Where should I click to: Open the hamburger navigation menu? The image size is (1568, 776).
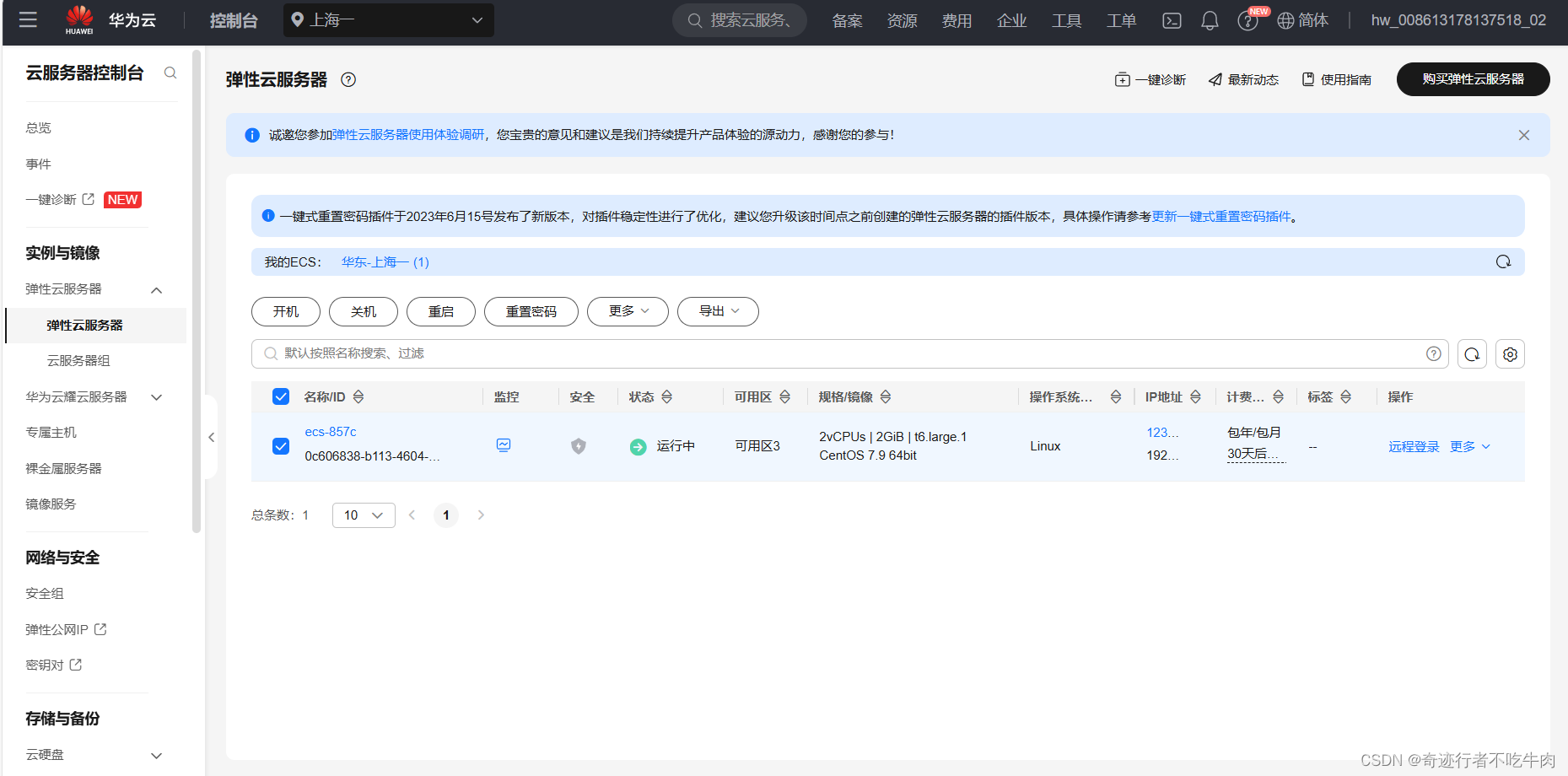[28, 19]
